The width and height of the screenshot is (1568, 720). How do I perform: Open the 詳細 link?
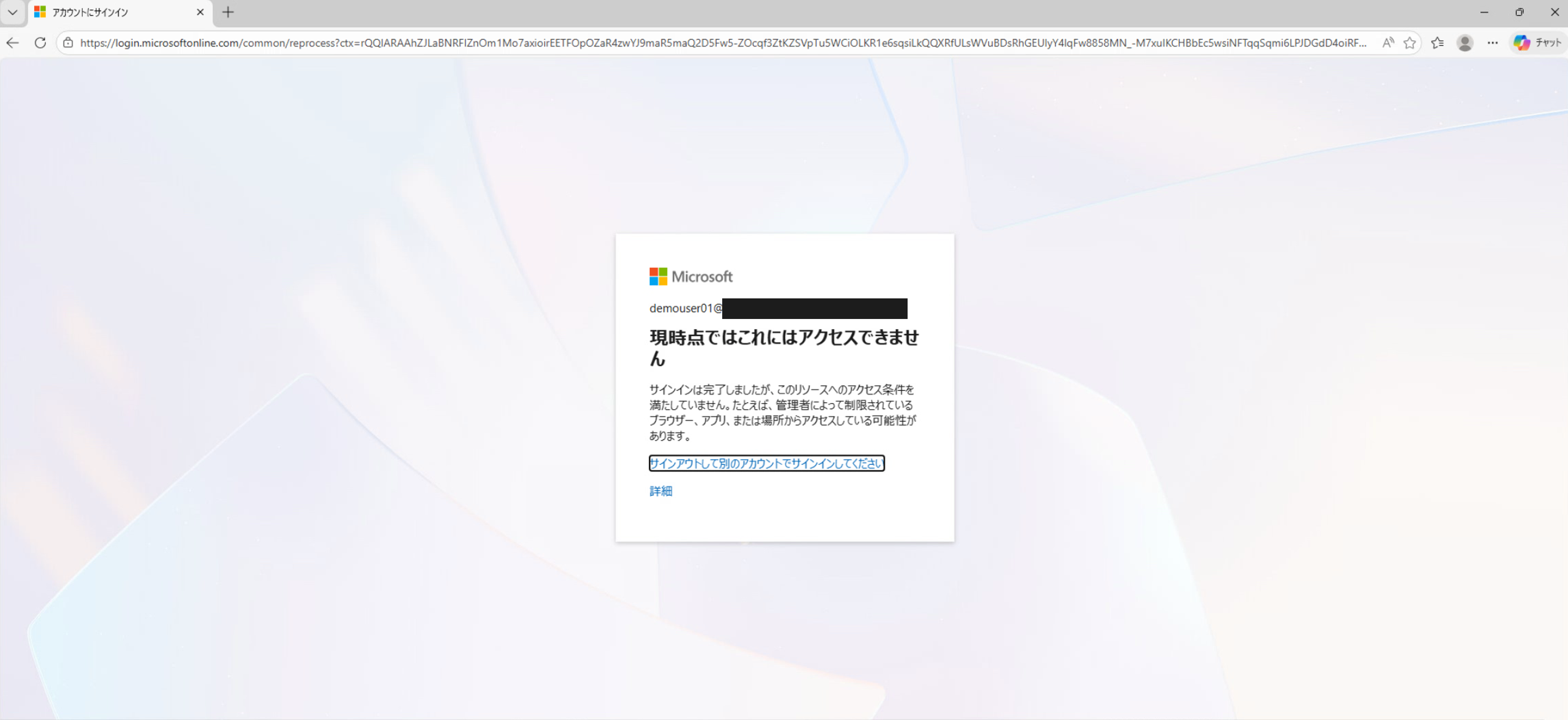660,491
